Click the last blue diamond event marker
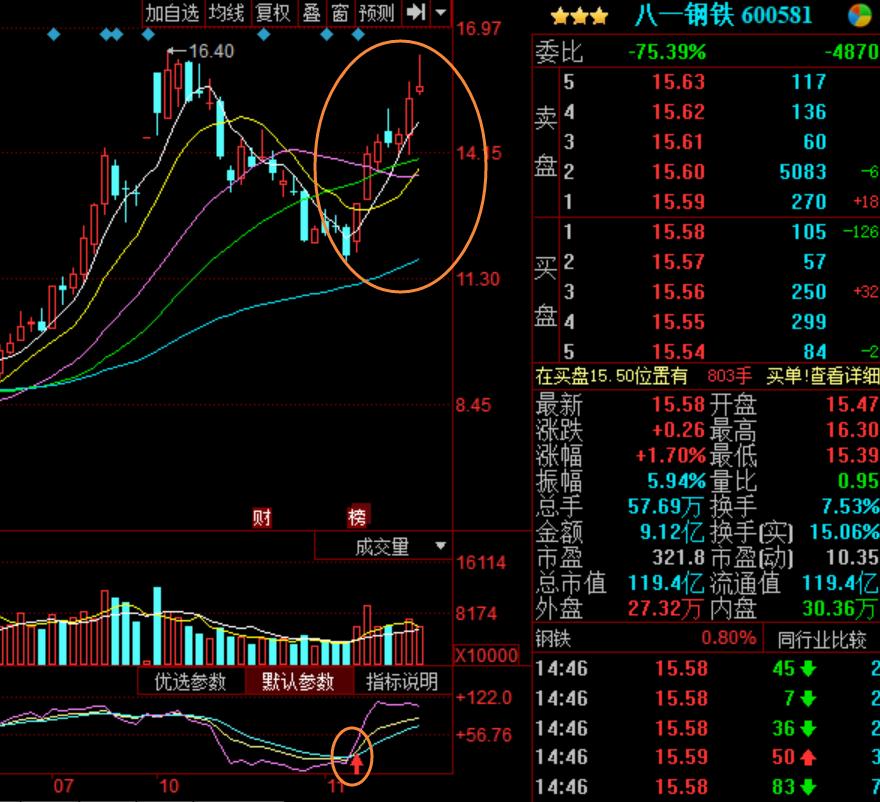This screenshot has width=880, height=802. tap(358, 35)
